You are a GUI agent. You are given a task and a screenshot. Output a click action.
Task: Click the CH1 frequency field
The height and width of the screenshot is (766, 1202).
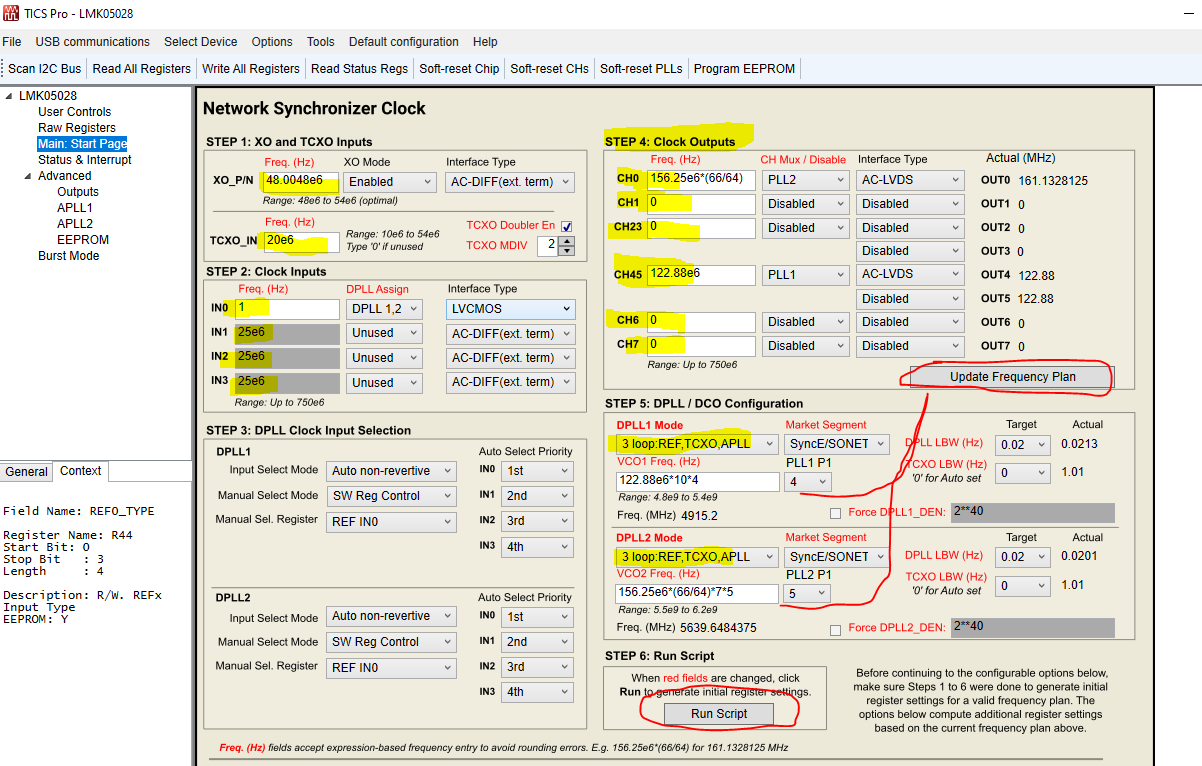tap(701, 204)
